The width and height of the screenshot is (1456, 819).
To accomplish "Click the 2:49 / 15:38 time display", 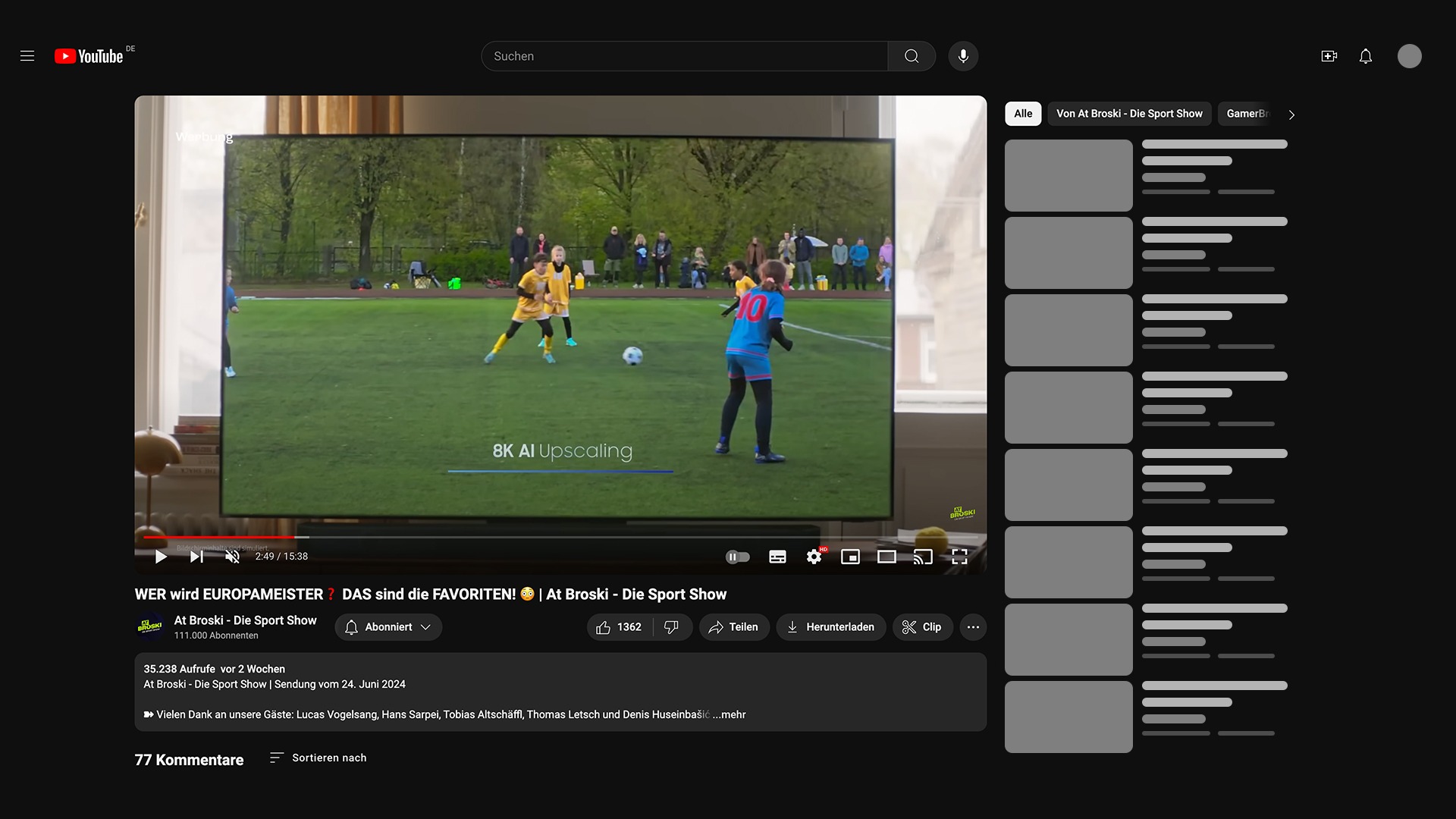I will coord(281,557).
